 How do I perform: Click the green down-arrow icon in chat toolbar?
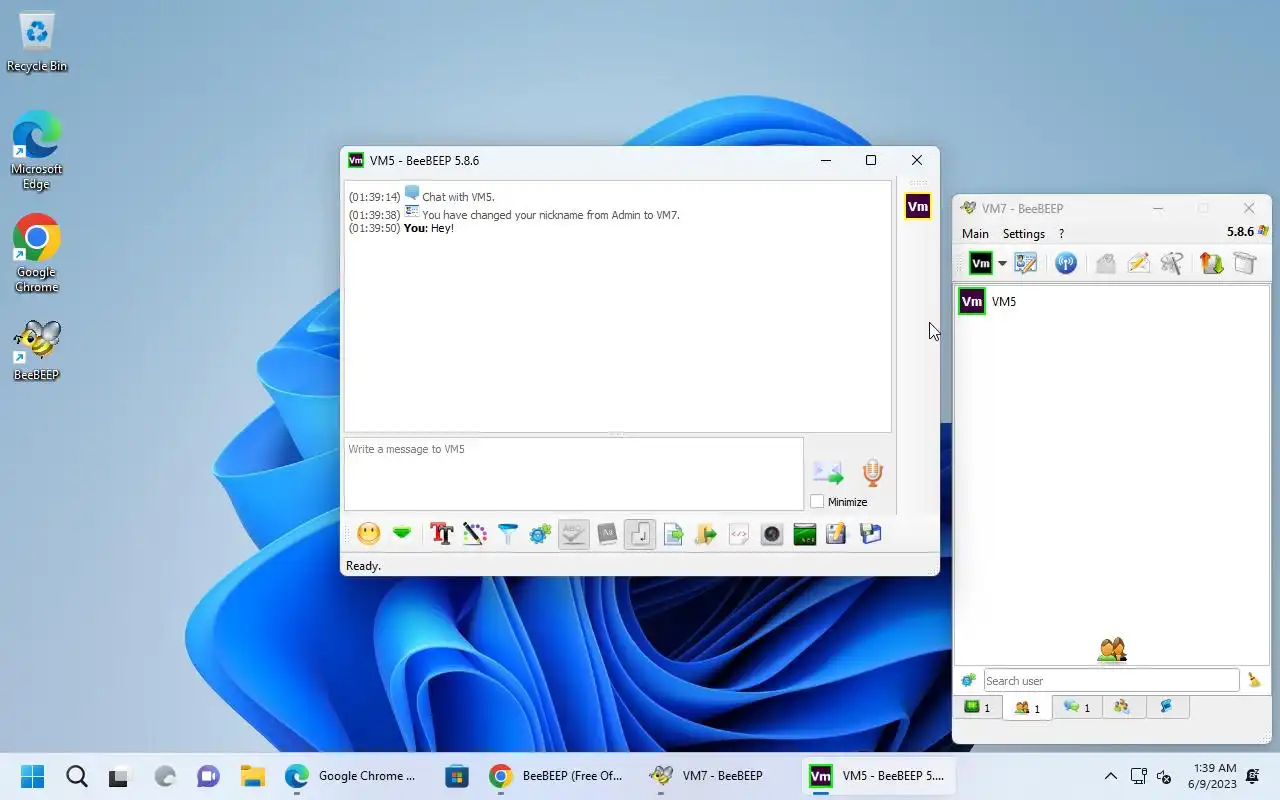coord(402,534)
